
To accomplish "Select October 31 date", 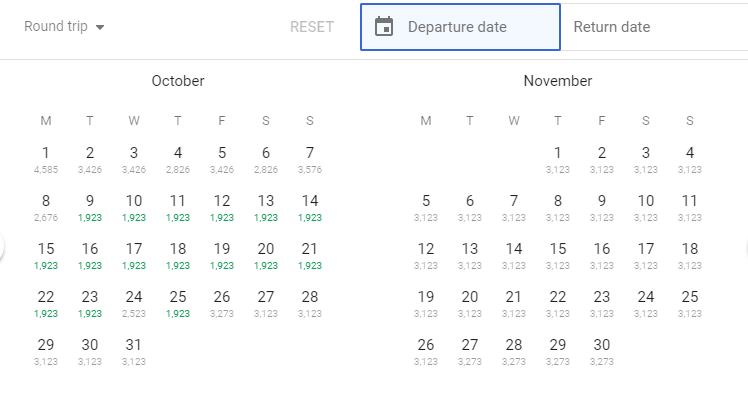I will point(134,350).
